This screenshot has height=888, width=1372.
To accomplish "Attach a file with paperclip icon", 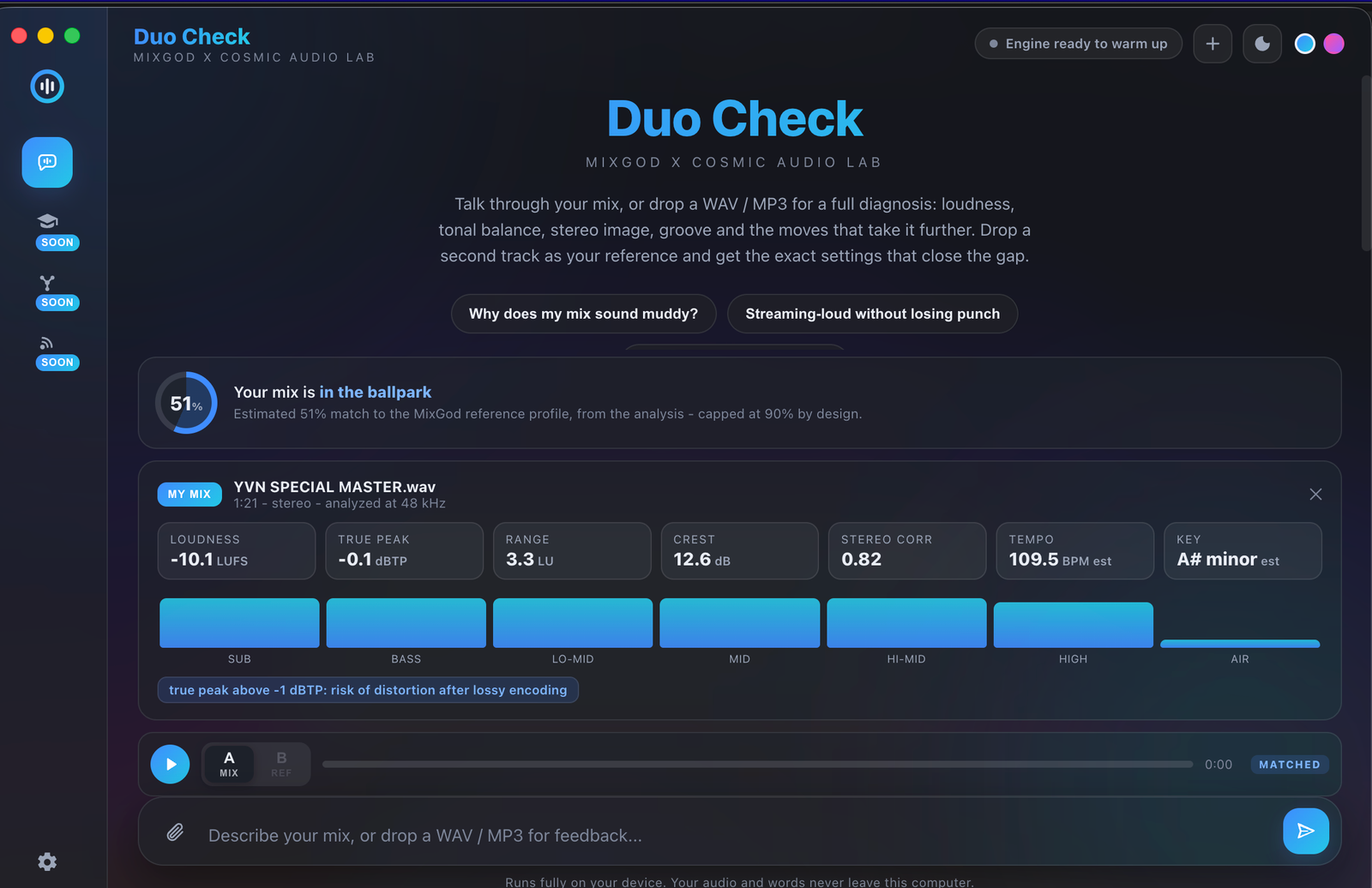I will click(x=175, y=832).
